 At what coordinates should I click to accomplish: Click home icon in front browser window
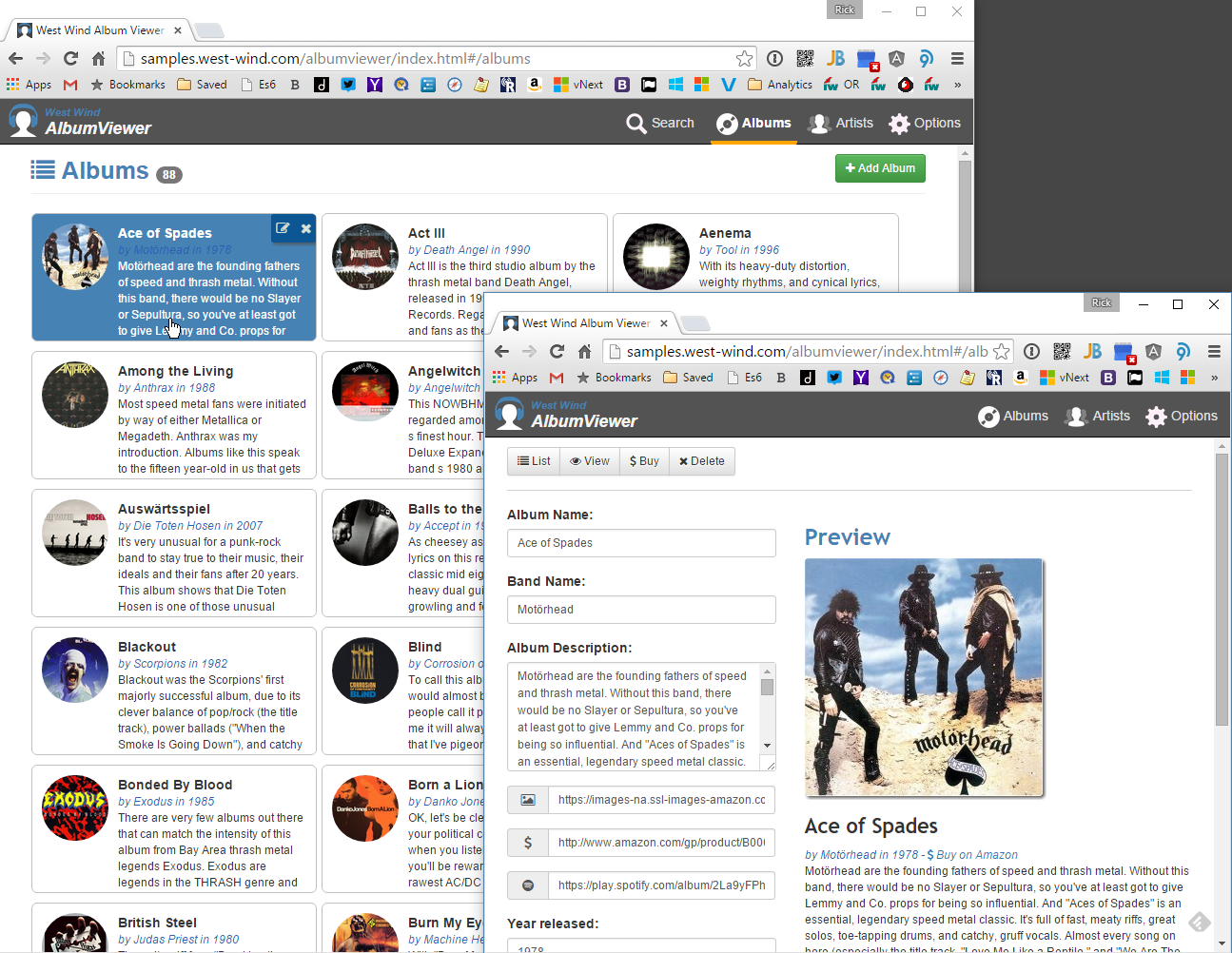[x=584, y=352]
